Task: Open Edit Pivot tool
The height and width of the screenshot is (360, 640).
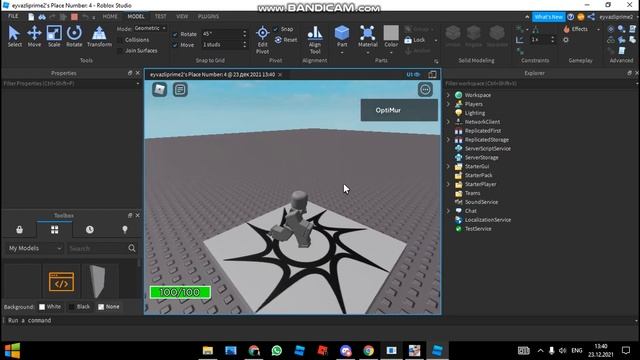Action: pos(262,40)
